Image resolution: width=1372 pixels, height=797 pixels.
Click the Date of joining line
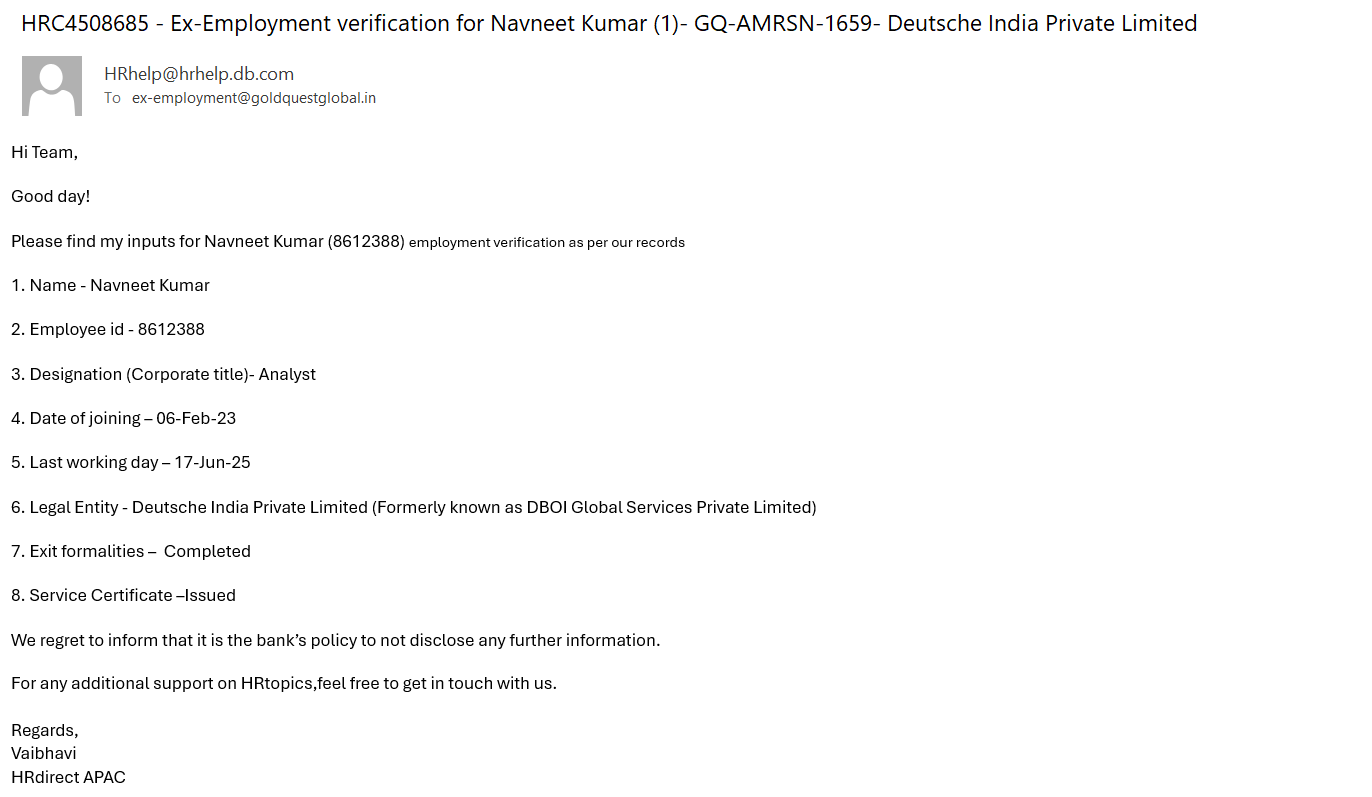coord(123,419)
